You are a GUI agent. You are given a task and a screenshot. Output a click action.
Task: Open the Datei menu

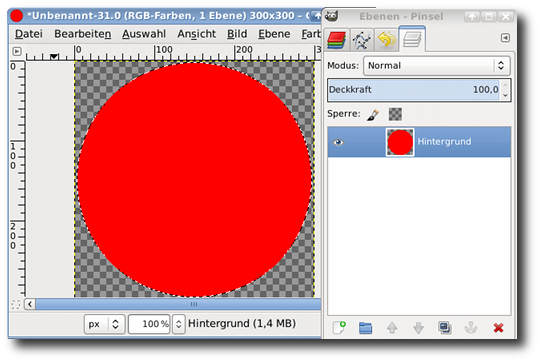[29, 34]
